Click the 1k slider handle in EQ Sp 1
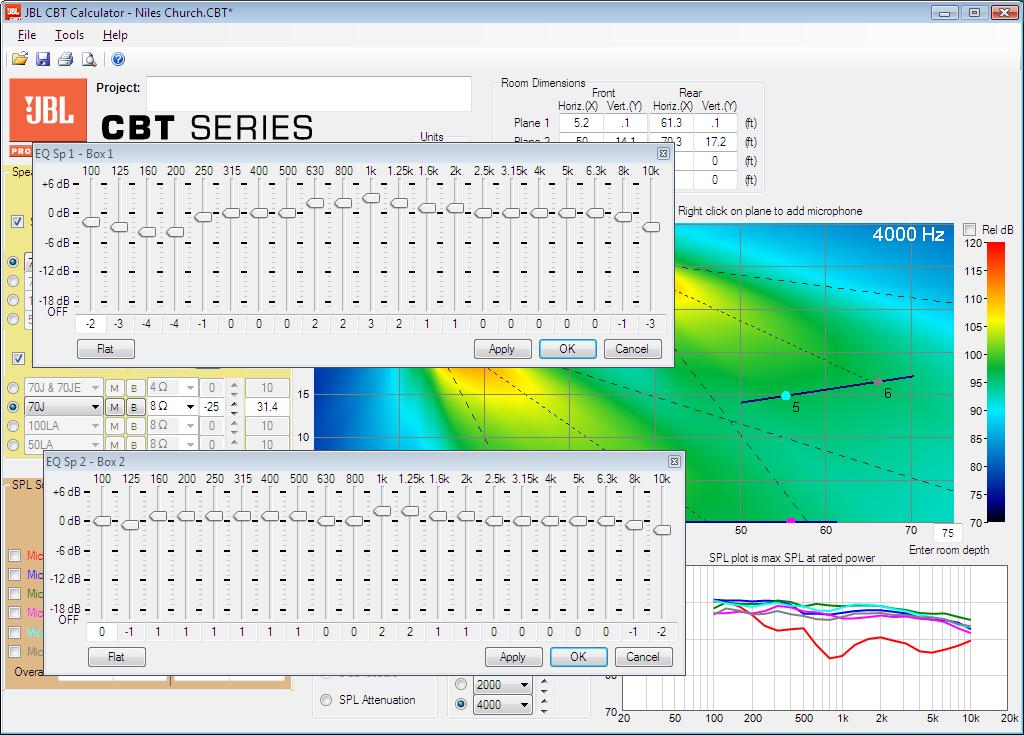Screen dimensions: 1024x735 pyautogui.click(x=371, y=198)
